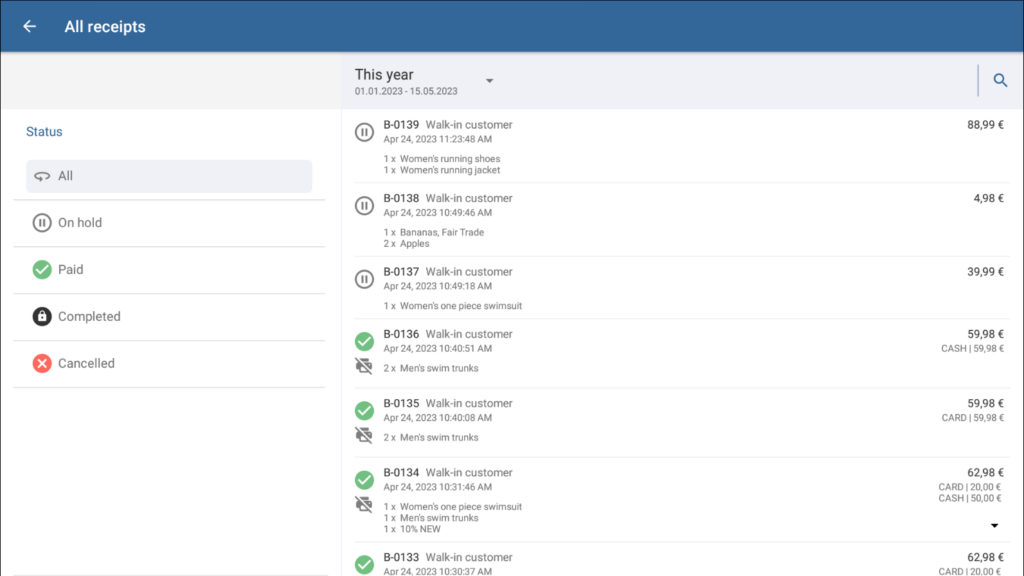The image size is (1024, 576).
Task: Click the on-hold icon for receipt B-0138
Action: [365, 205]
